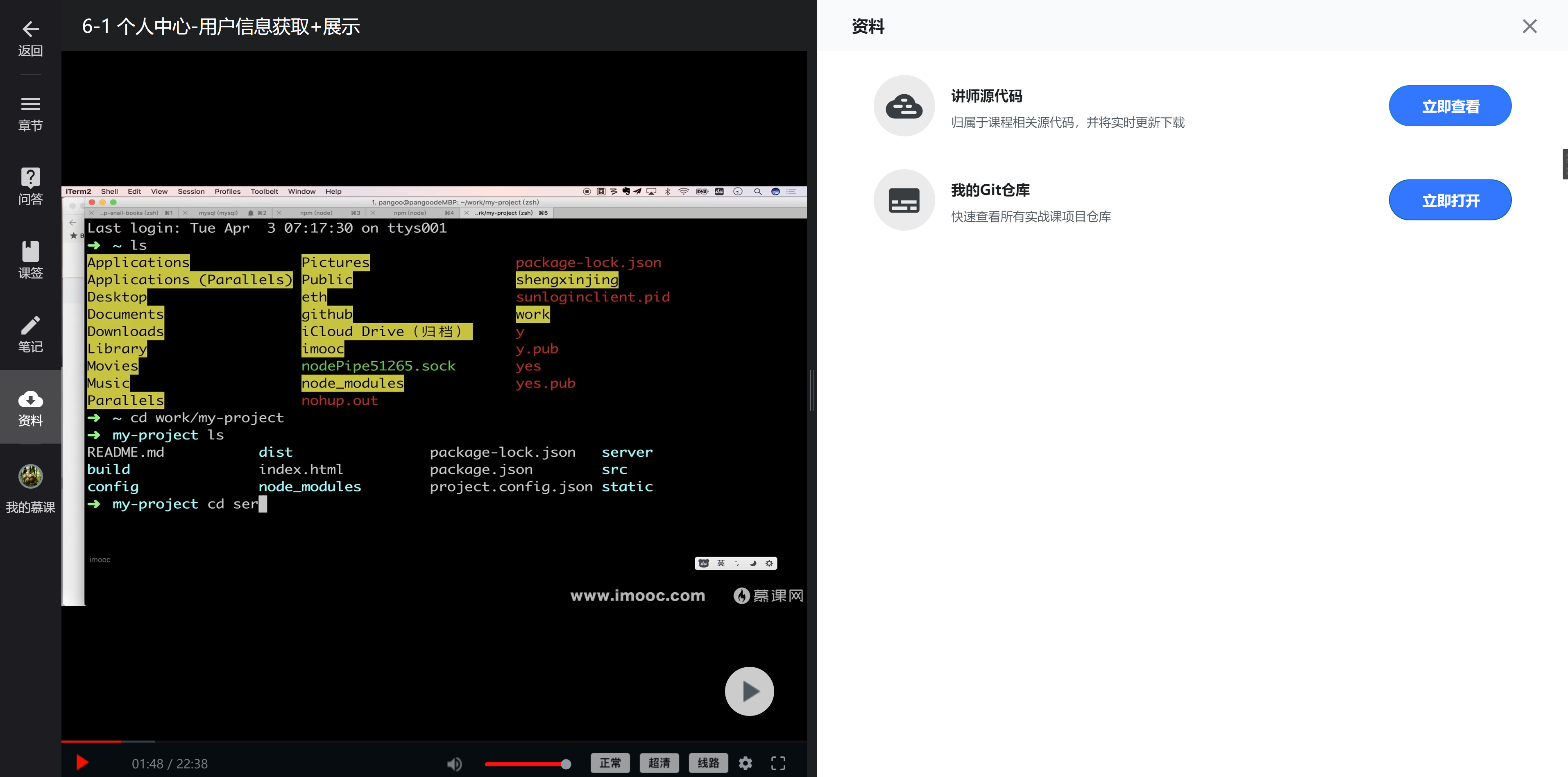This screenshot has width=1568, height=777.
Task: Open the 课签 bookmark panel
Action: (30, 260)
